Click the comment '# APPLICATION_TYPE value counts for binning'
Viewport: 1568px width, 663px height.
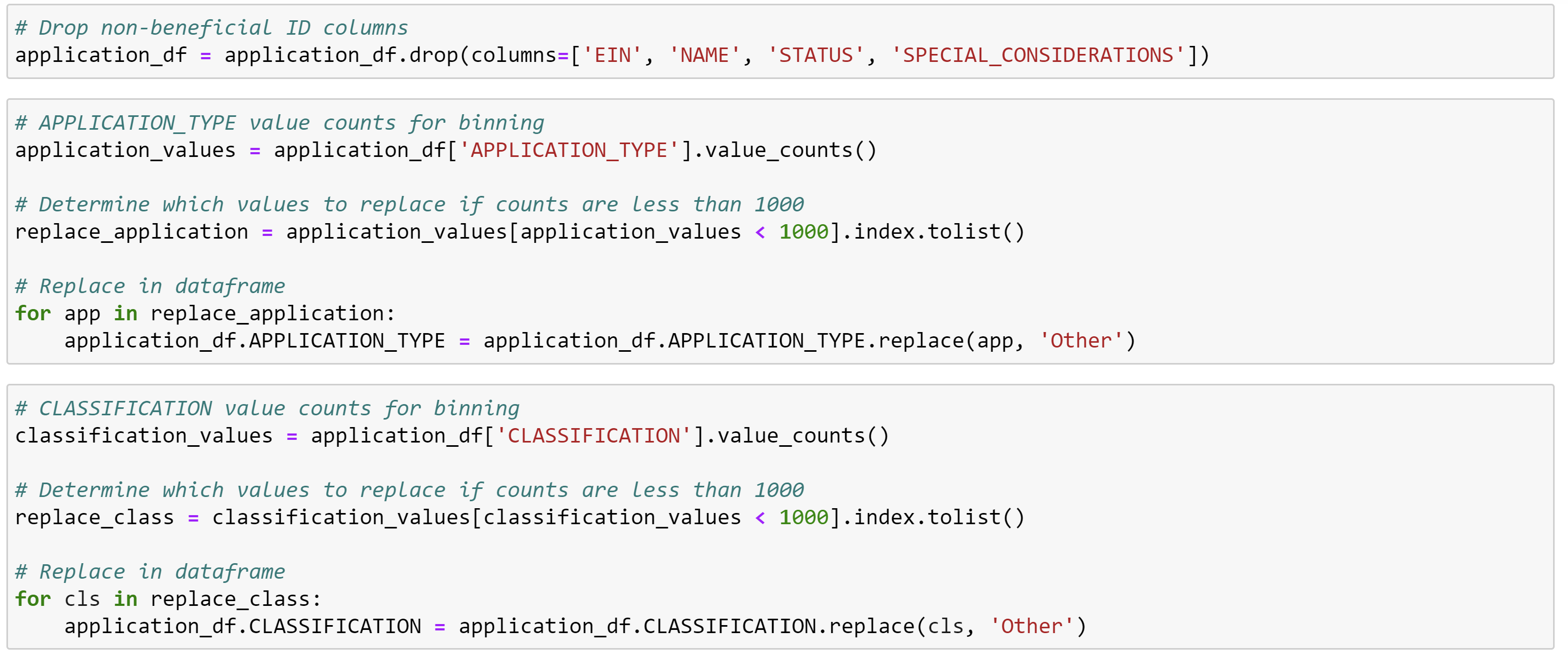tap(279, 123)
